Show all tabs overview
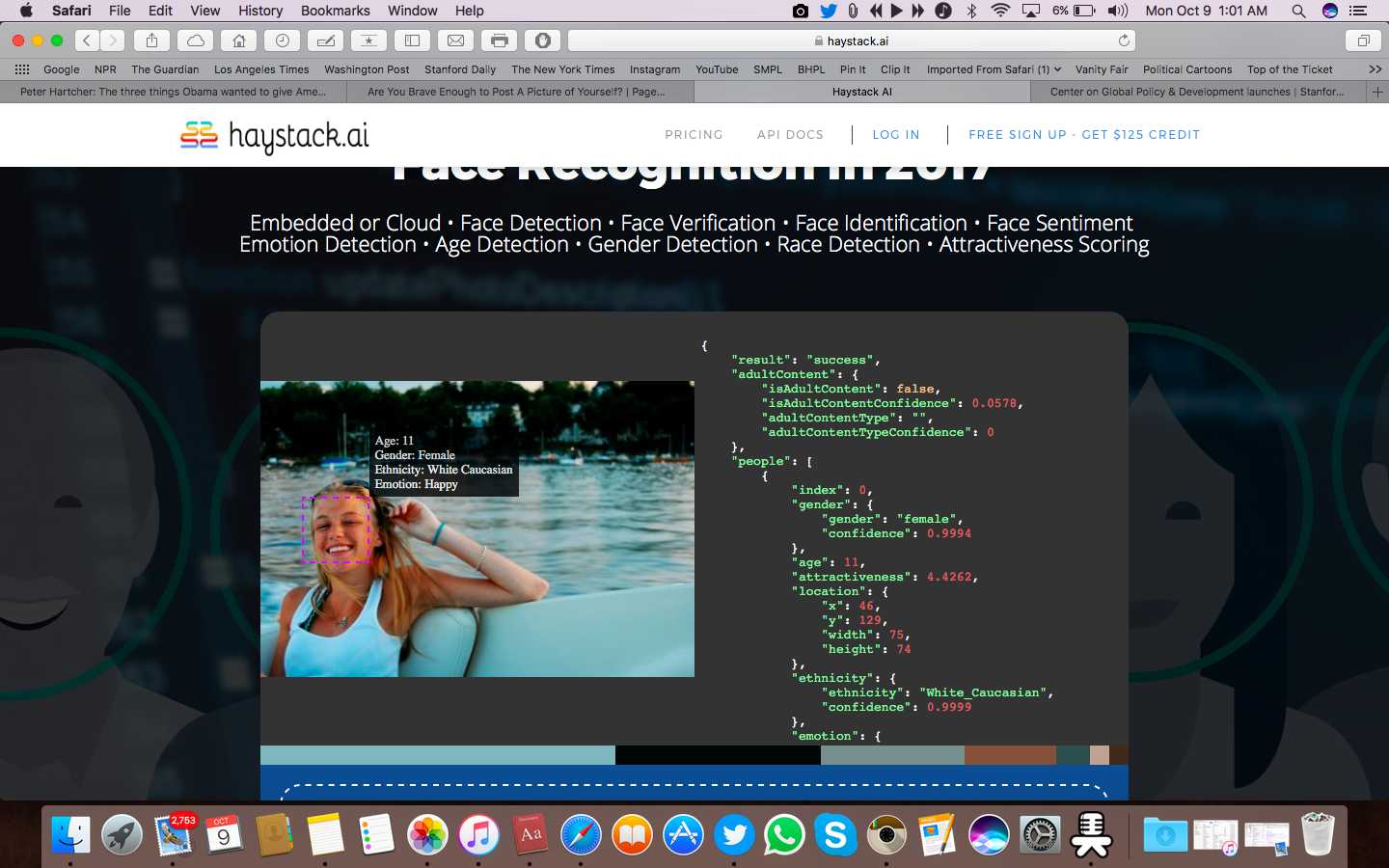The image size is (1389, 868). [x=1363, y=41]
